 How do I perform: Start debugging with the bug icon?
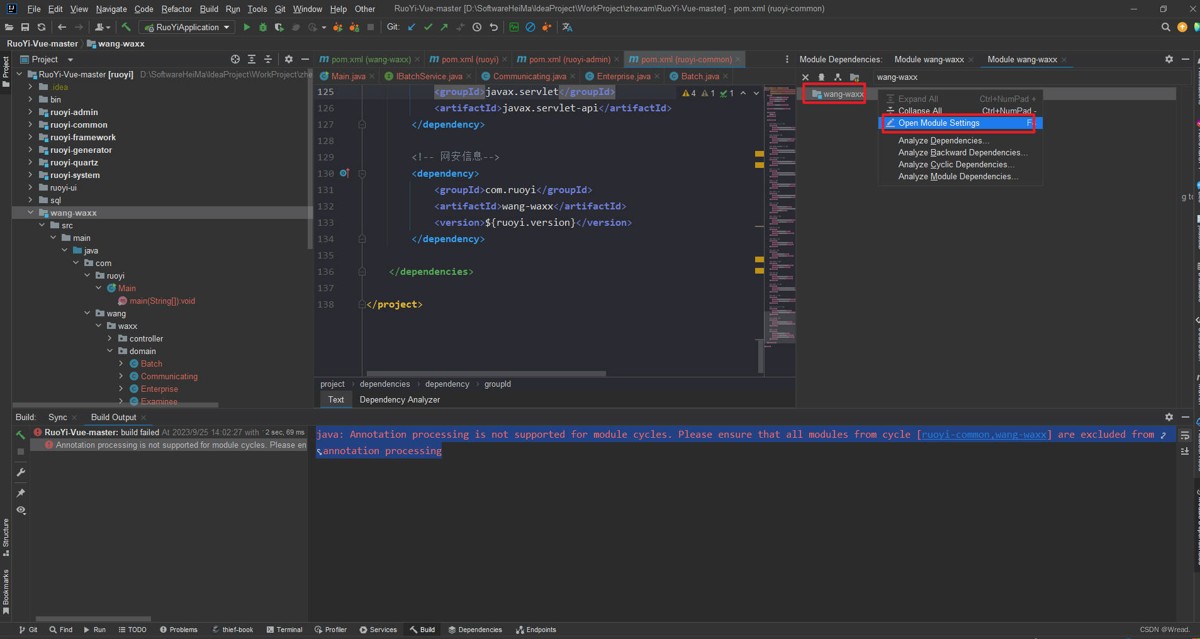pyautogui.click(x=263, y=27)
